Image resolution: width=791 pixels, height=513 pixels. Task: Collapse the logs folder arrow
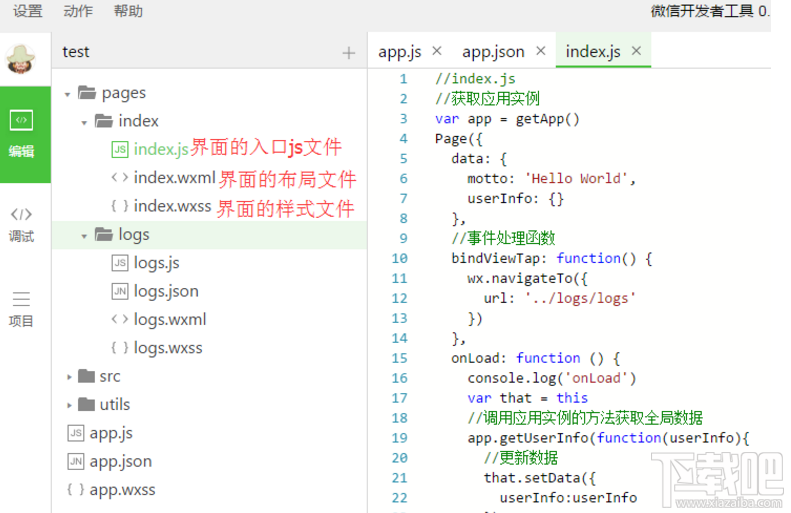coord(84,236)
